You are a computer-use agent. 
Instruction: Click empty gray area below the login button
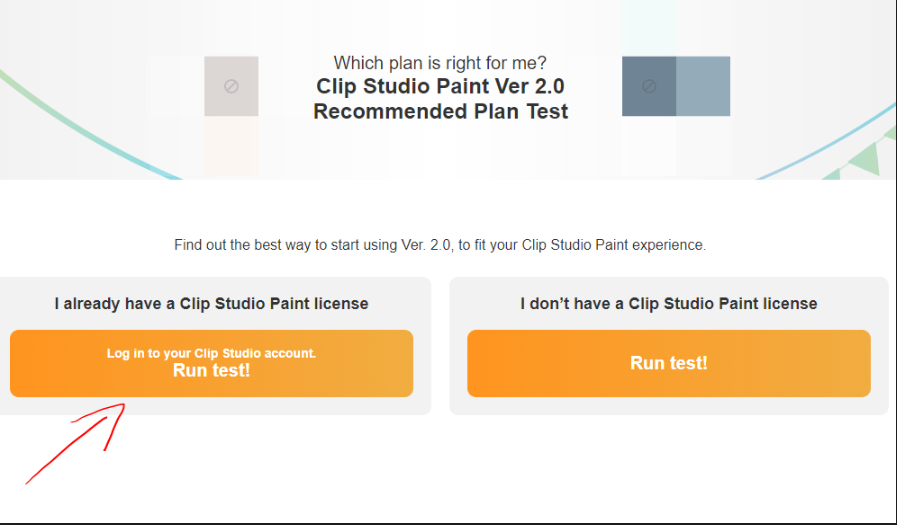[300, 405]
